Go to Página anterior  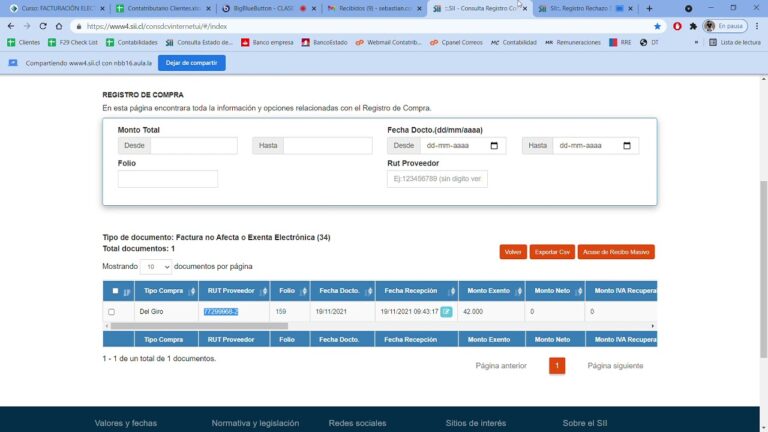click(x=501, y=366)
